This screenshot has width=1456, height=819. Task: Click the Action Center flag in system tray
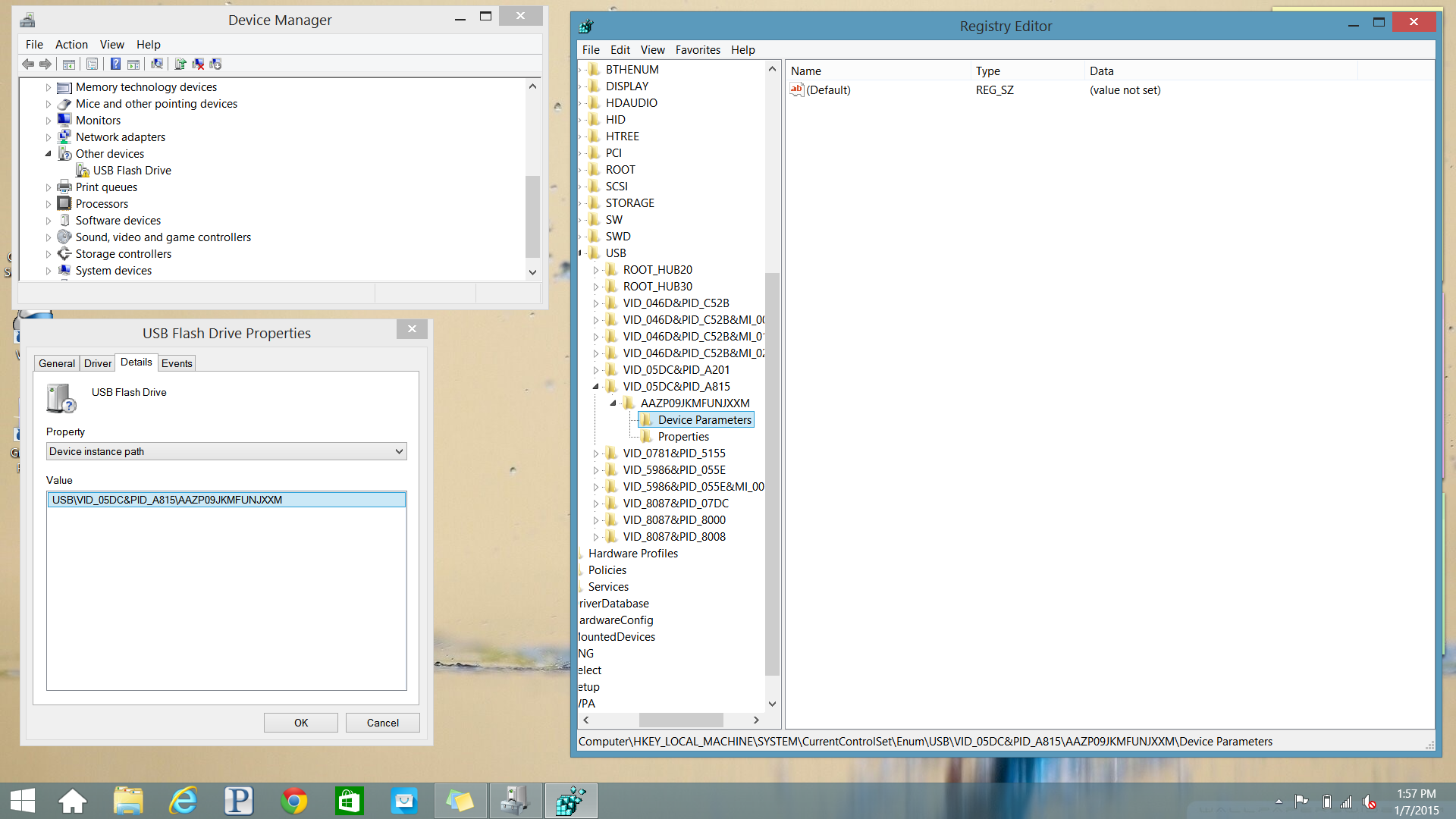coord(1301,802)
